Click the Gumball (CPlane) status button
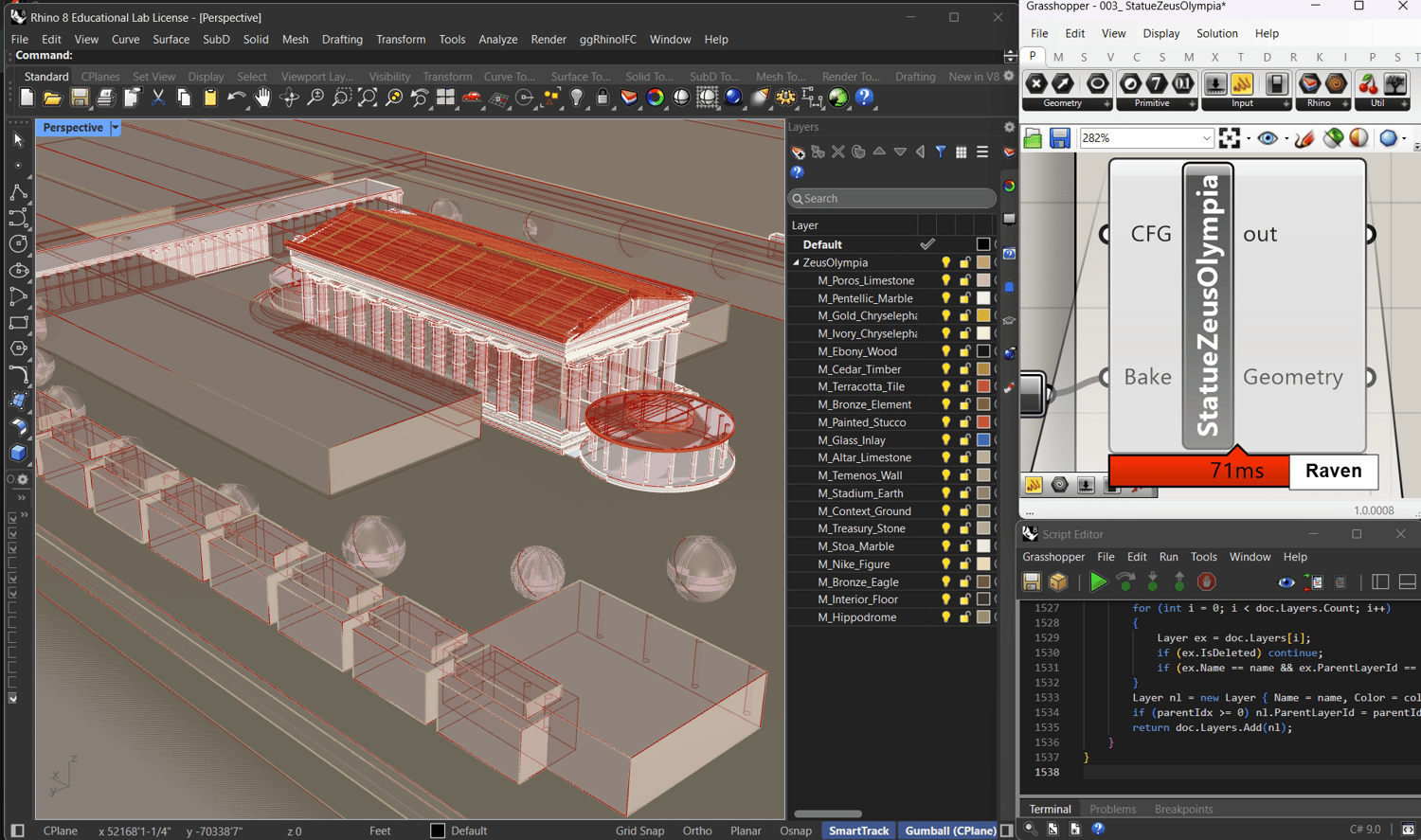This screenshot has width=1421, height=840. [949, 831]
